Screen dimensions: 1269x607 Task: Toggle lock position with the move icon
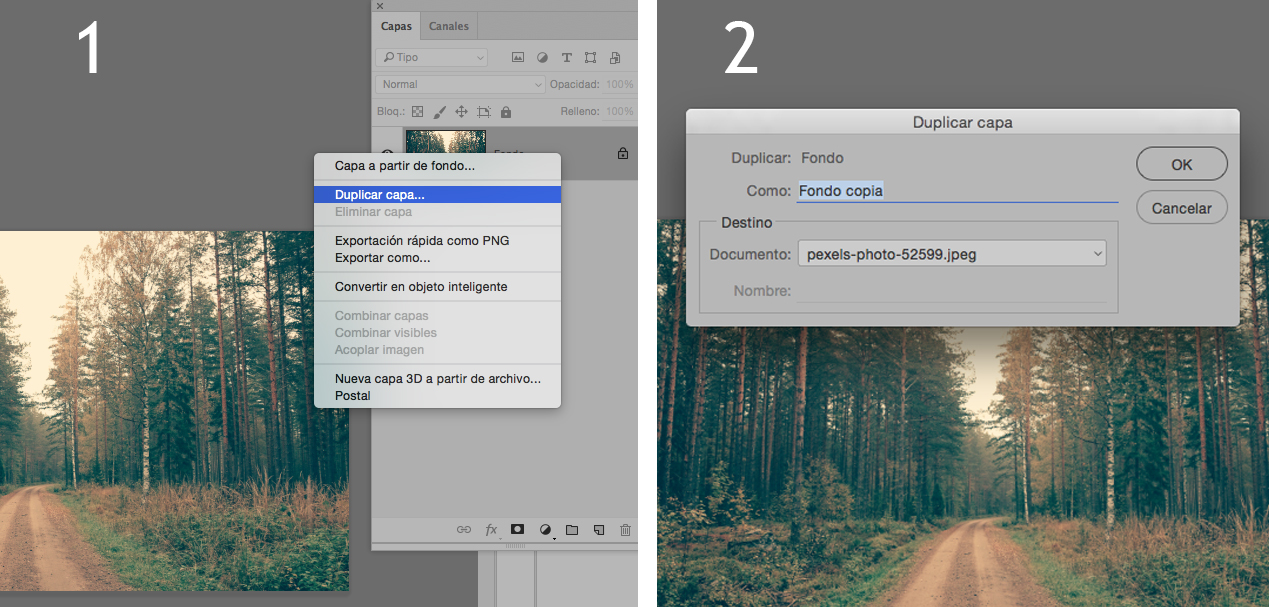coord(461,111)
